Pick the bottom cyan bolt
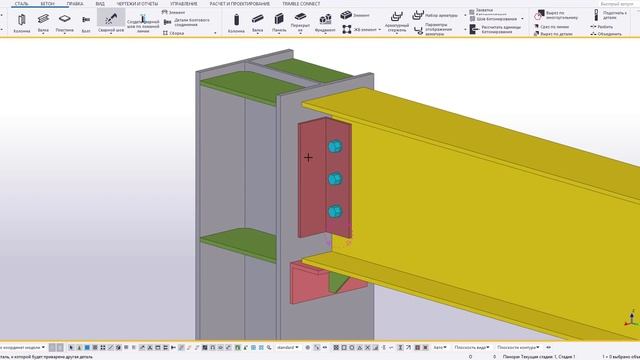Viewport: 640px width, 360px height. coord(335,211)
